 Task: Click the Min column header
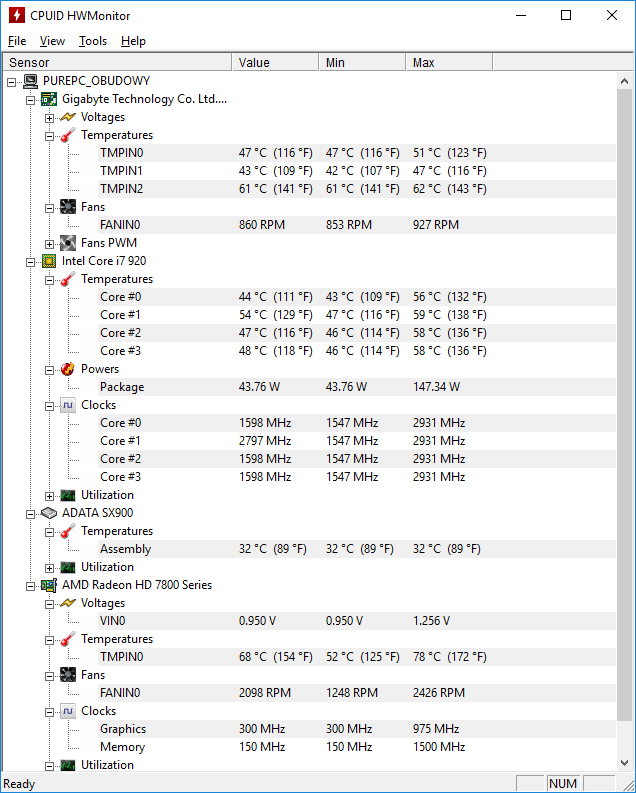click(x=362, y=62)
